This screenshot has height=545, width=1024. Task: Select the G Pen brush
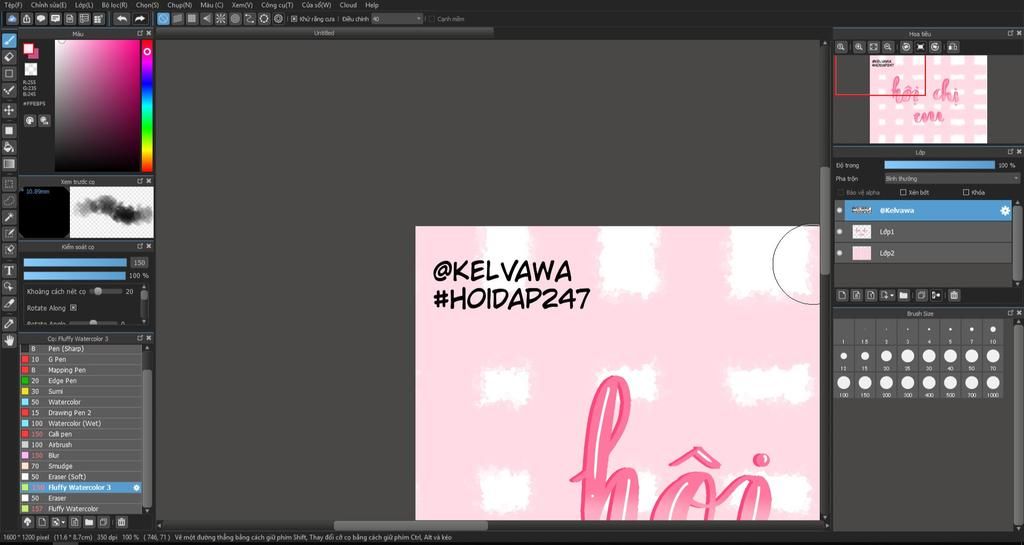pyautogui.click(x=81, y=360)
